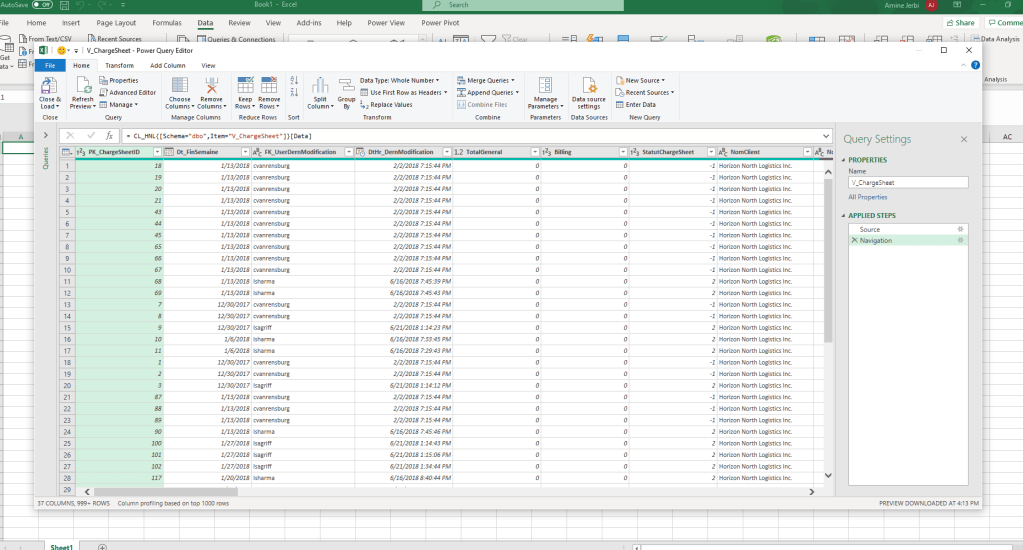The image size is (1023, 550).
Task: Open Data source settings
Action: pyautogui.click(x=589, y=87)
